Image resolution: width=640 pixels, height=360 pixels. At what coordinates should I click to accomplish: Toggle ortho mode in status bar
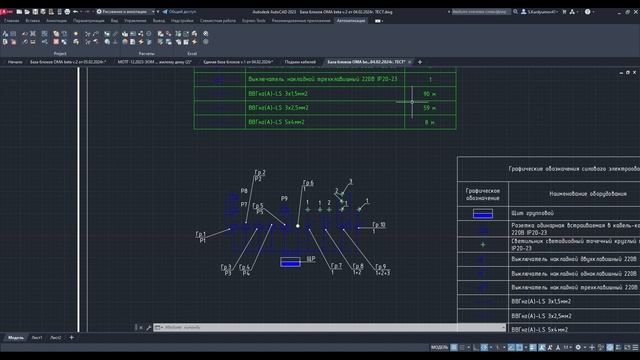tap(476, 347)
